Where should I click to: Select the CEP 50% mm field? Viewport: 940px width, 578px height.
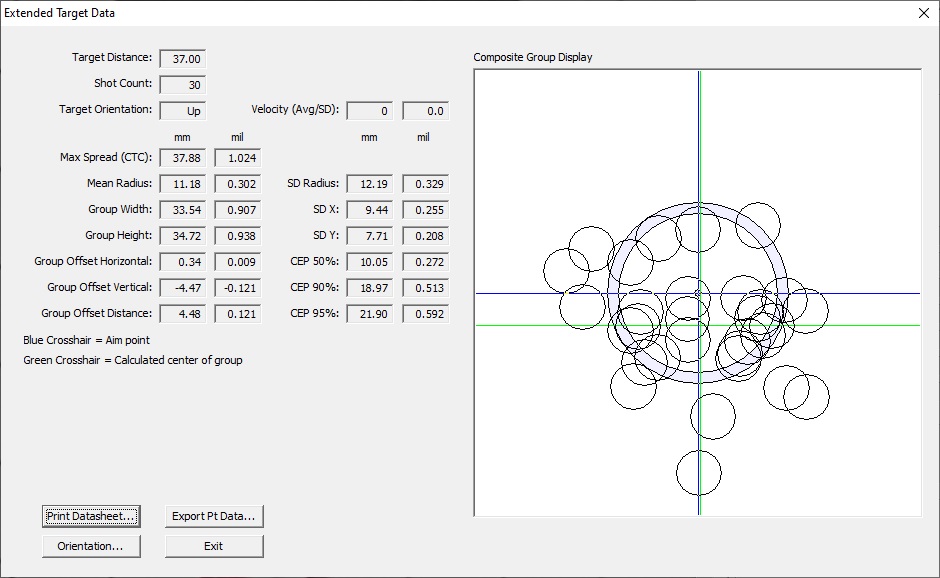click(370, 262)
